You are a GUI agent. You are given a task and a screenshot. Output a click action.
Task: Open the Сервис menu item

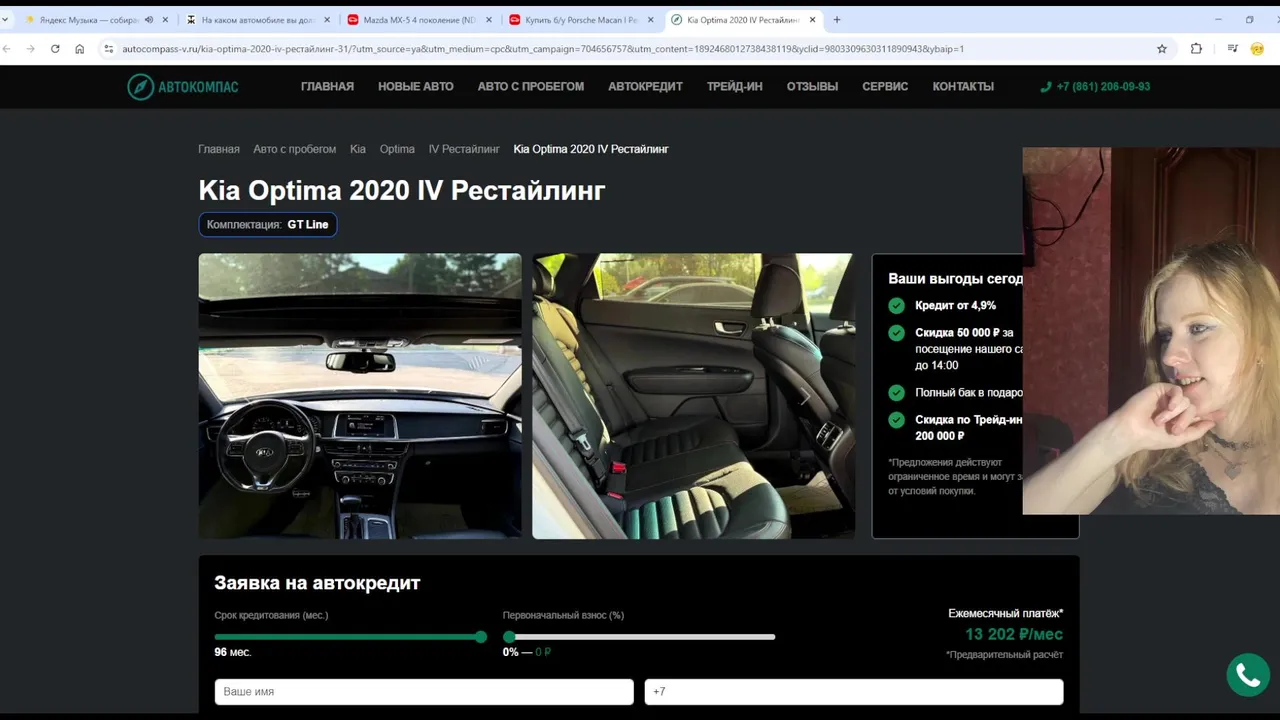tap(885, 87)
